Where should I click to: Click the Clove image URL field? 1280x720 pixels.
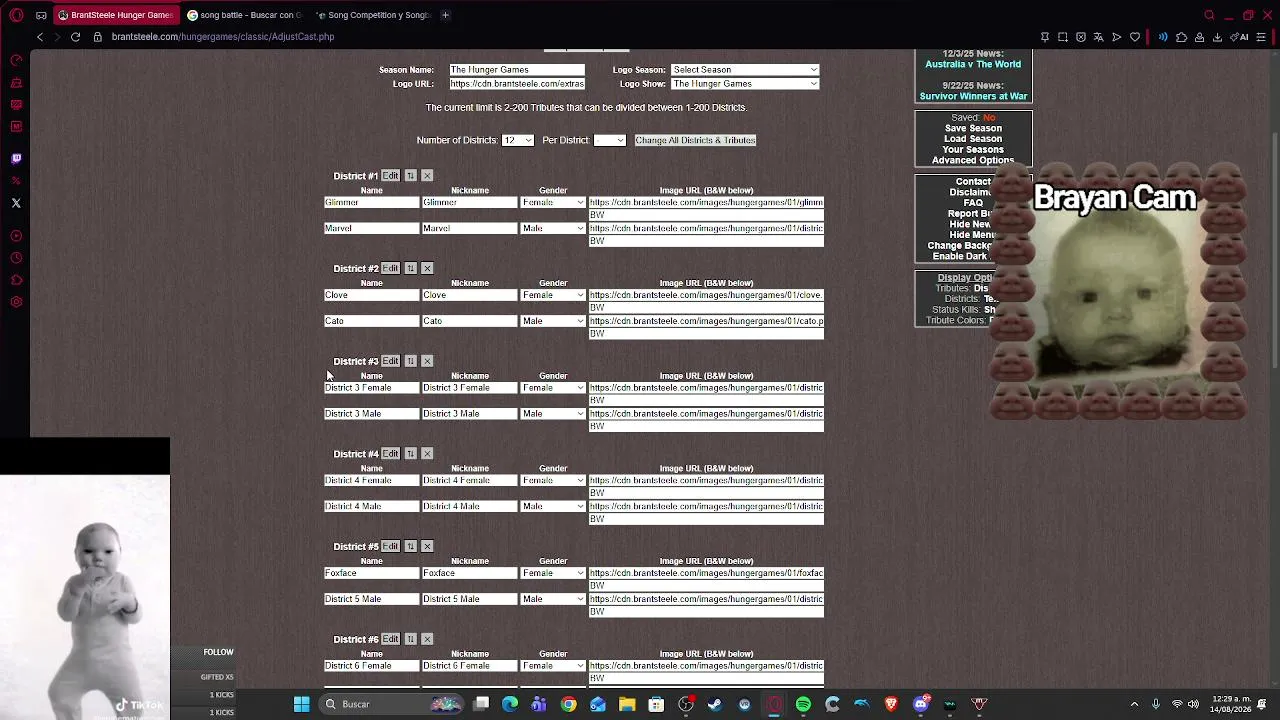point(706,295)
